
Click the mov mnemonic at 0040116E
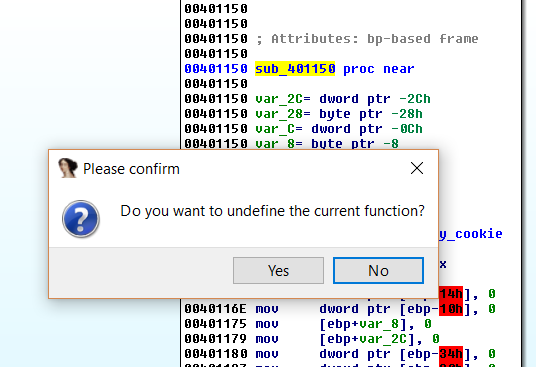[267, 309]
